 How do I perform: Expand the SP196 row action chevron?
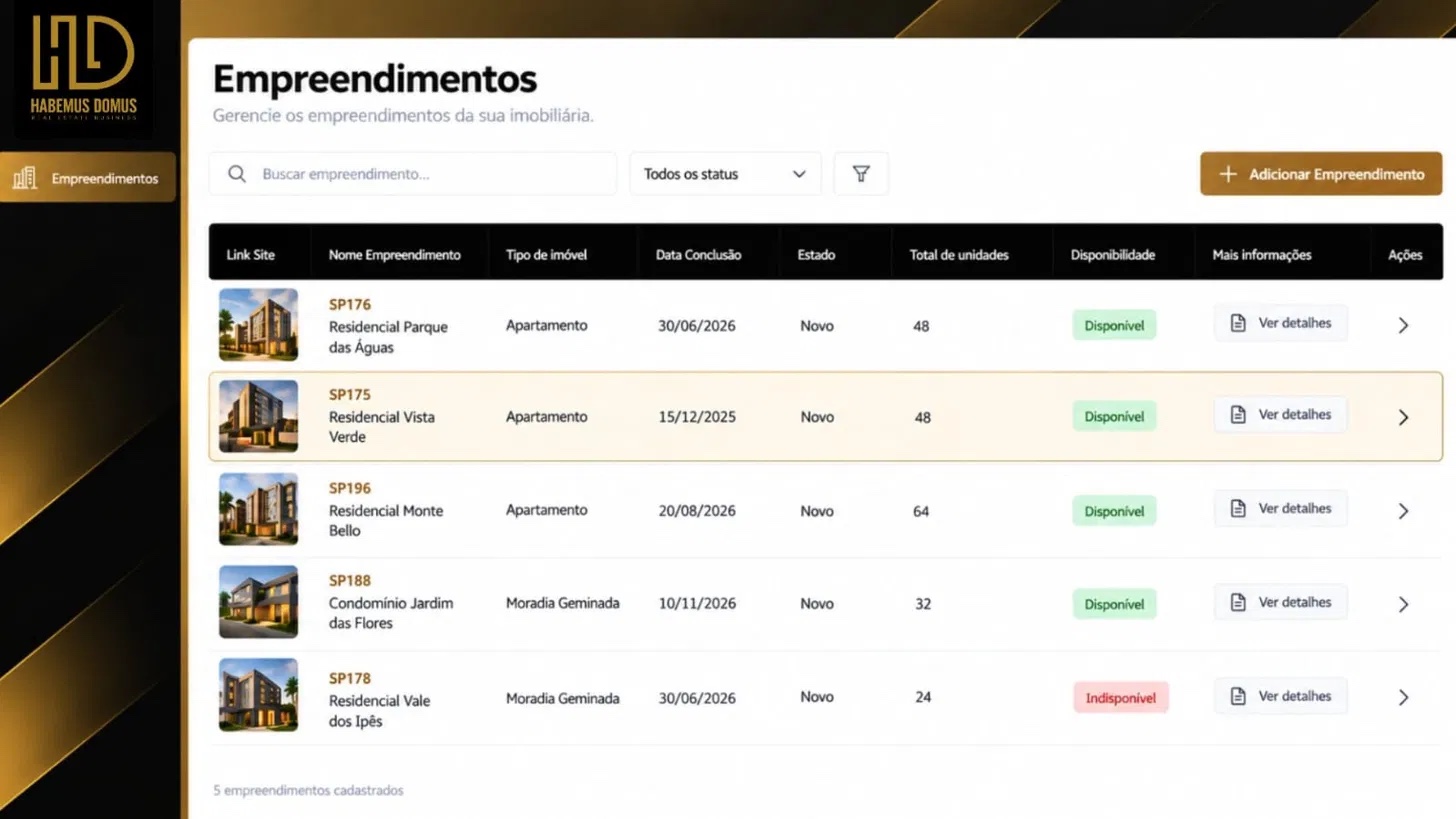[x=1403, y=511]
